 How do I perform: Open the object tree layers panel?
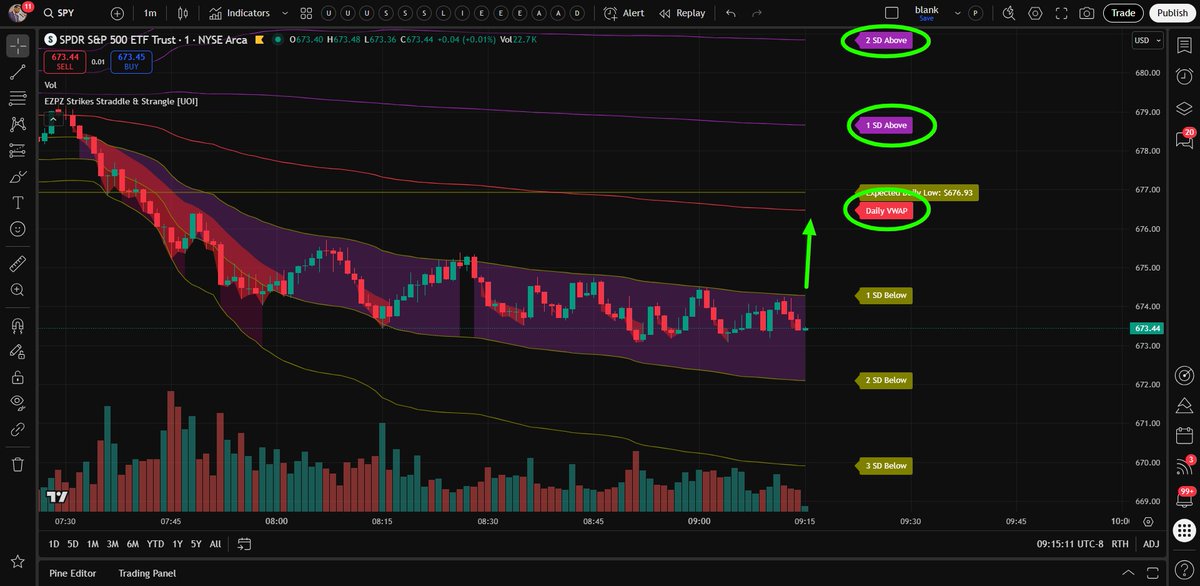point(1184,108)
